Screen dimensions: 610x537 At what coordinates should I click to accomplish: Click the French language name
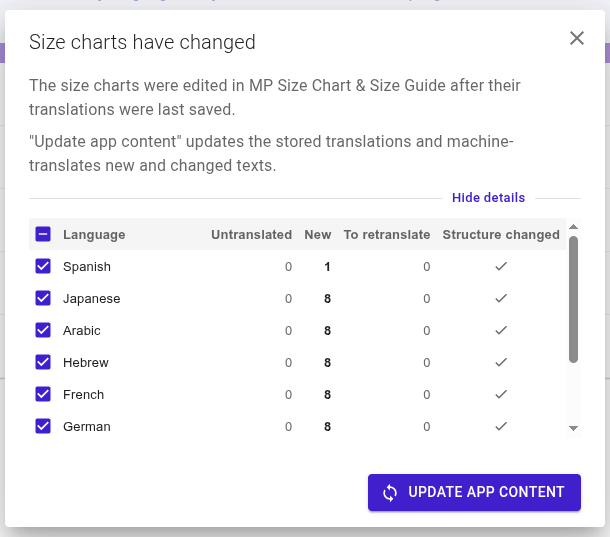pos(83,395)
